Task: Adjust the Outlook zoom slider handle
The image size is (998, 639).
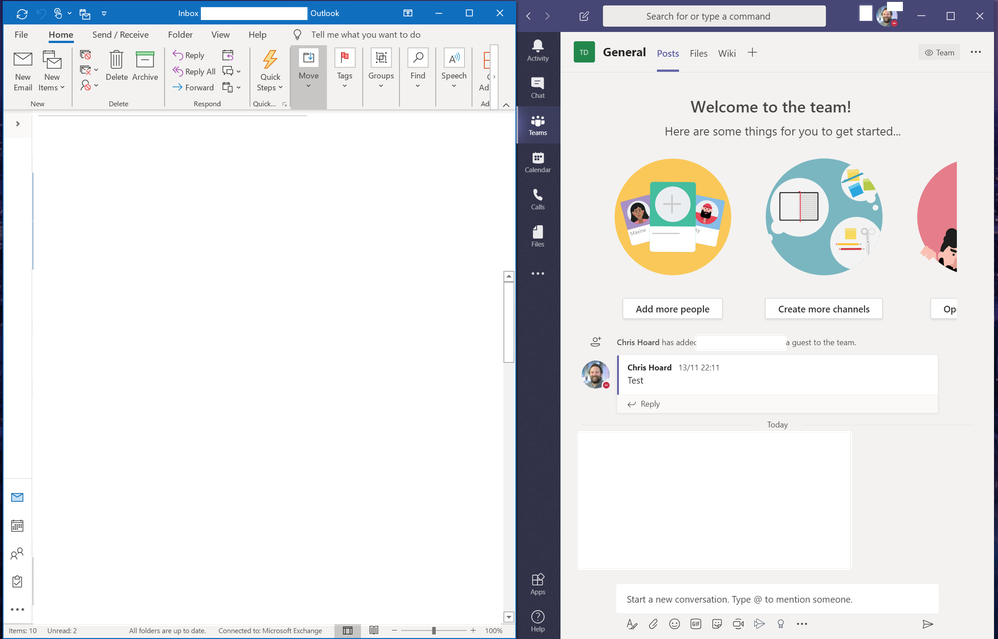Action: click(433, 631)
